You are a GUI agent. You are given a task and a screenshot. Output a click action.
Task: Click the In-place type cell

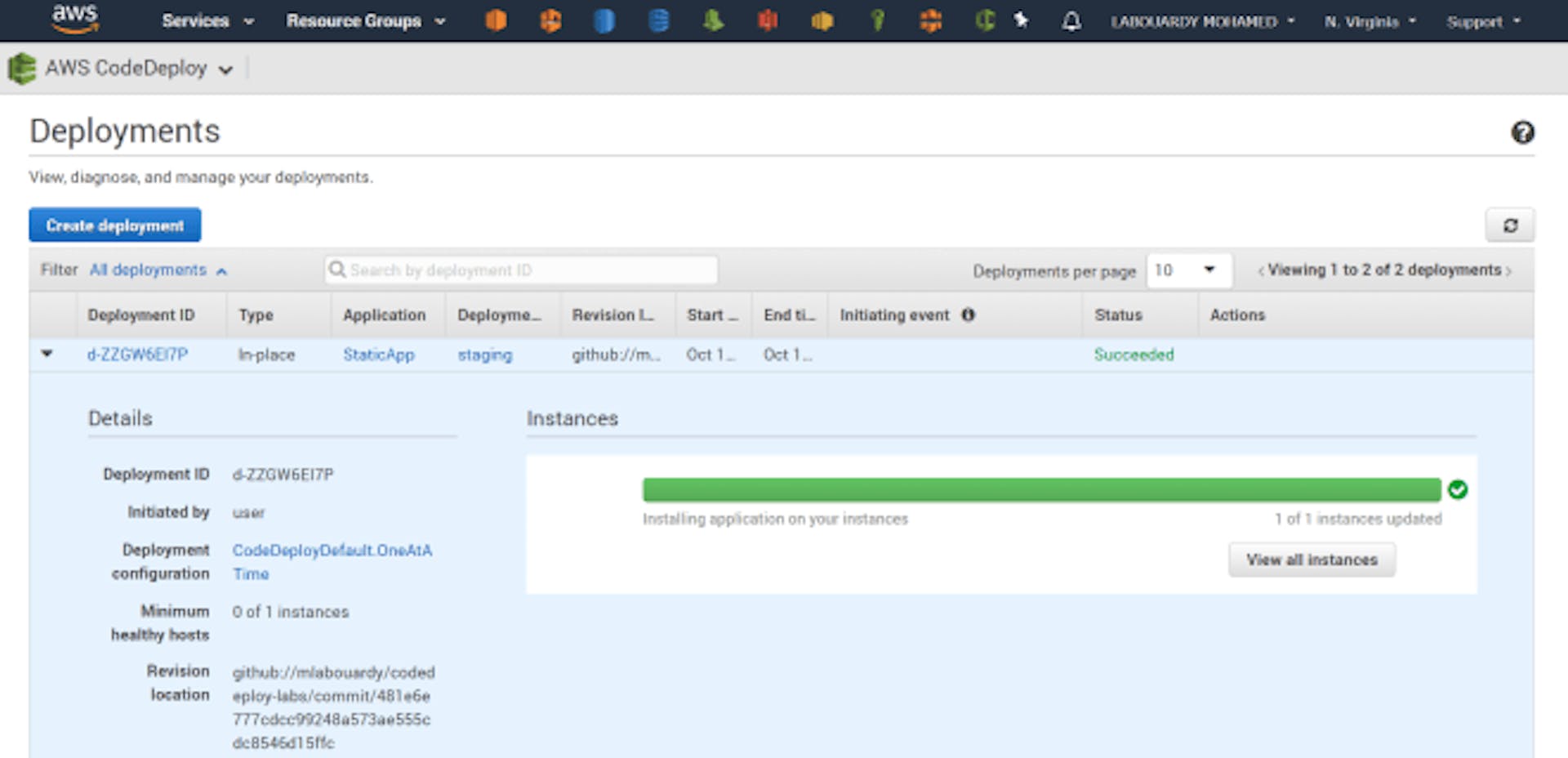[266, 354]
